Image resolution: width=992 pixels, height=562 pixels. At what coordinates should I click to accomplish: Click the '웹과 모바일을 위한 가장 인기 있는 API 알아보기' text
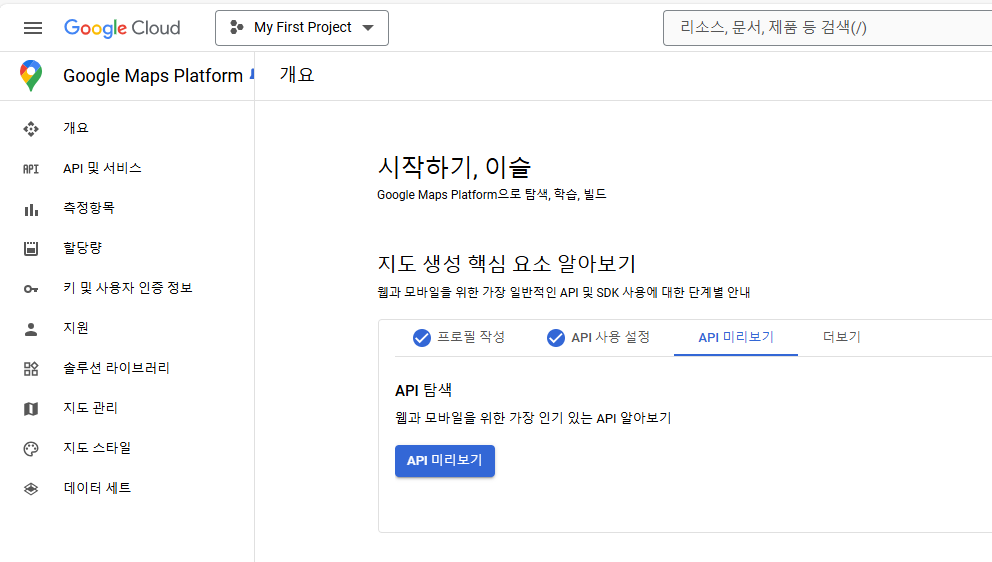533,418
